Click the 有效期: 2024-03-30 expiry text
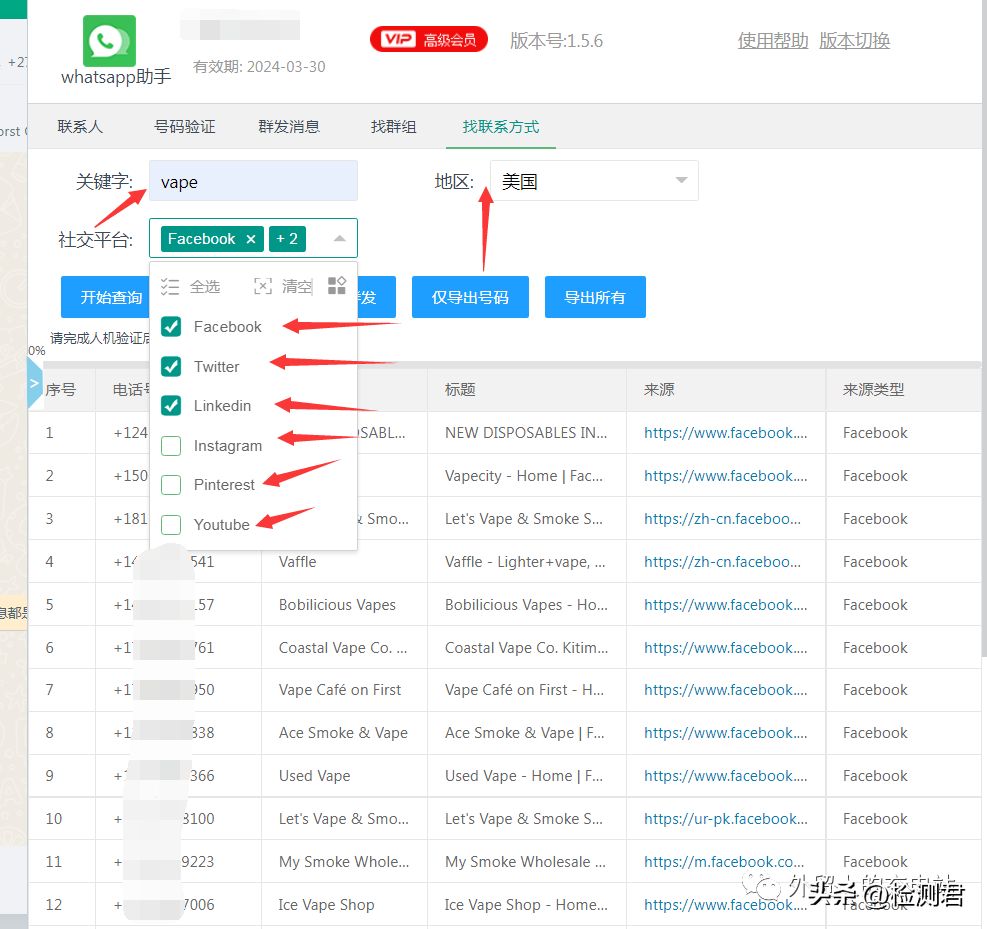 (x=259, y=67)
